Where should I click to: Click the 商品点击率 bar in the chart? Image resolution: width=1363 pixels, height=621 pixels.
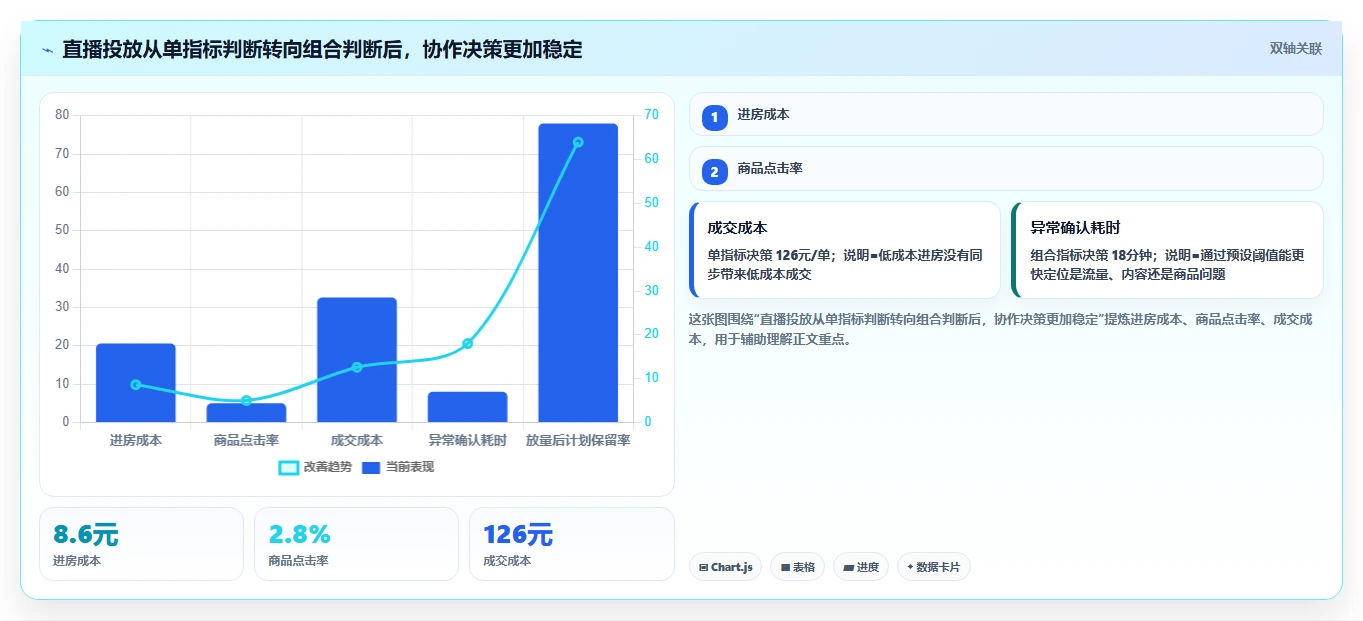(246, 413)
